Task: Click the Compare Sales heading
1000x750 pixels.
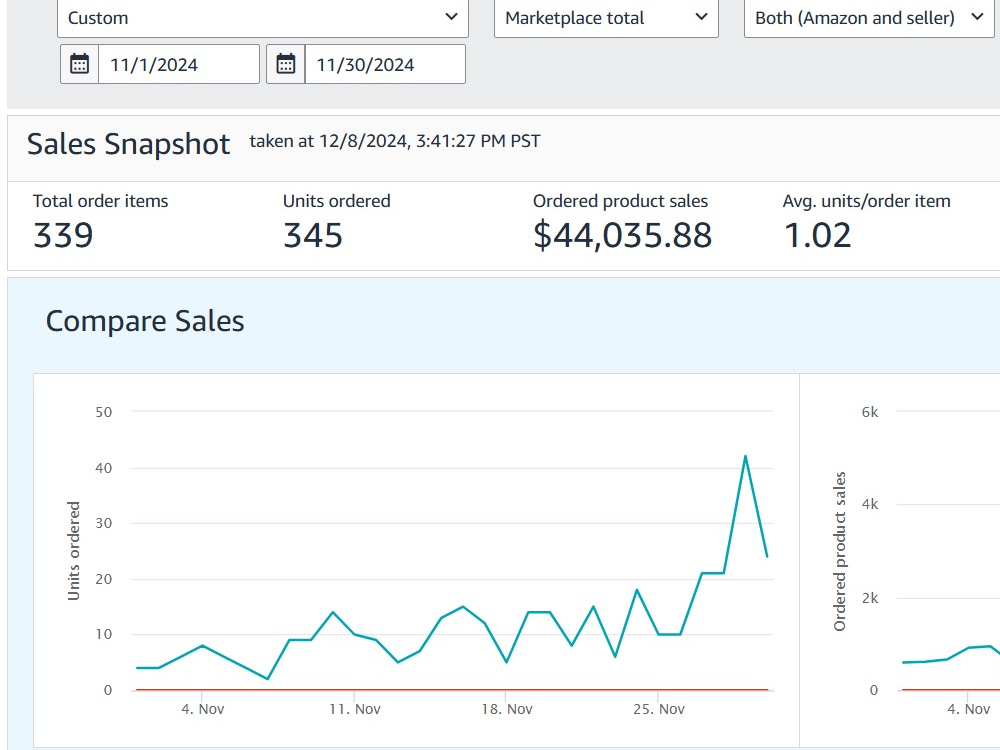Action: pos(145,321)
